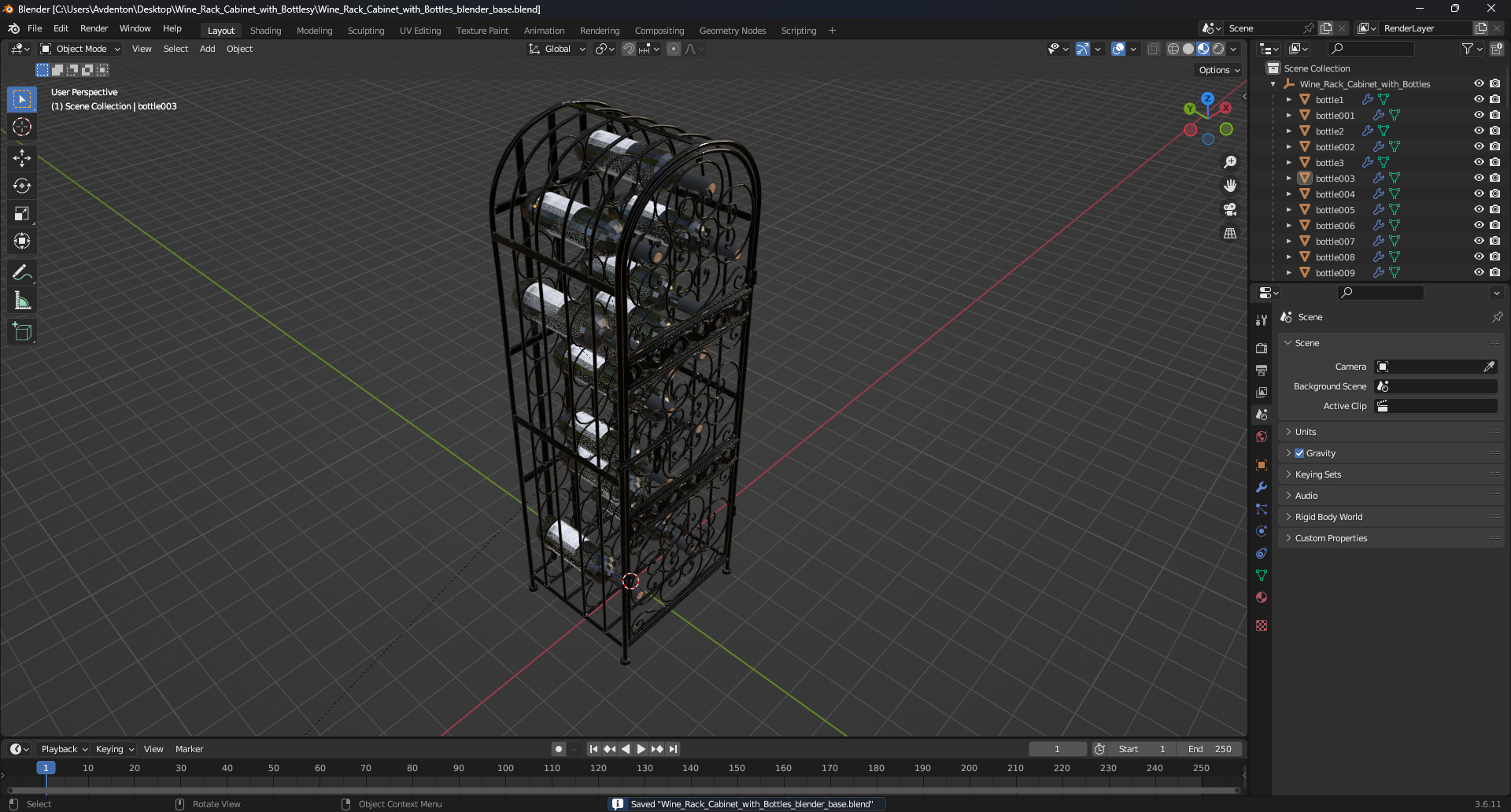This screenshot has width=1511, height=812.
Task: Uncheck the Gravity checkbox
Action: pos(1299,453)
